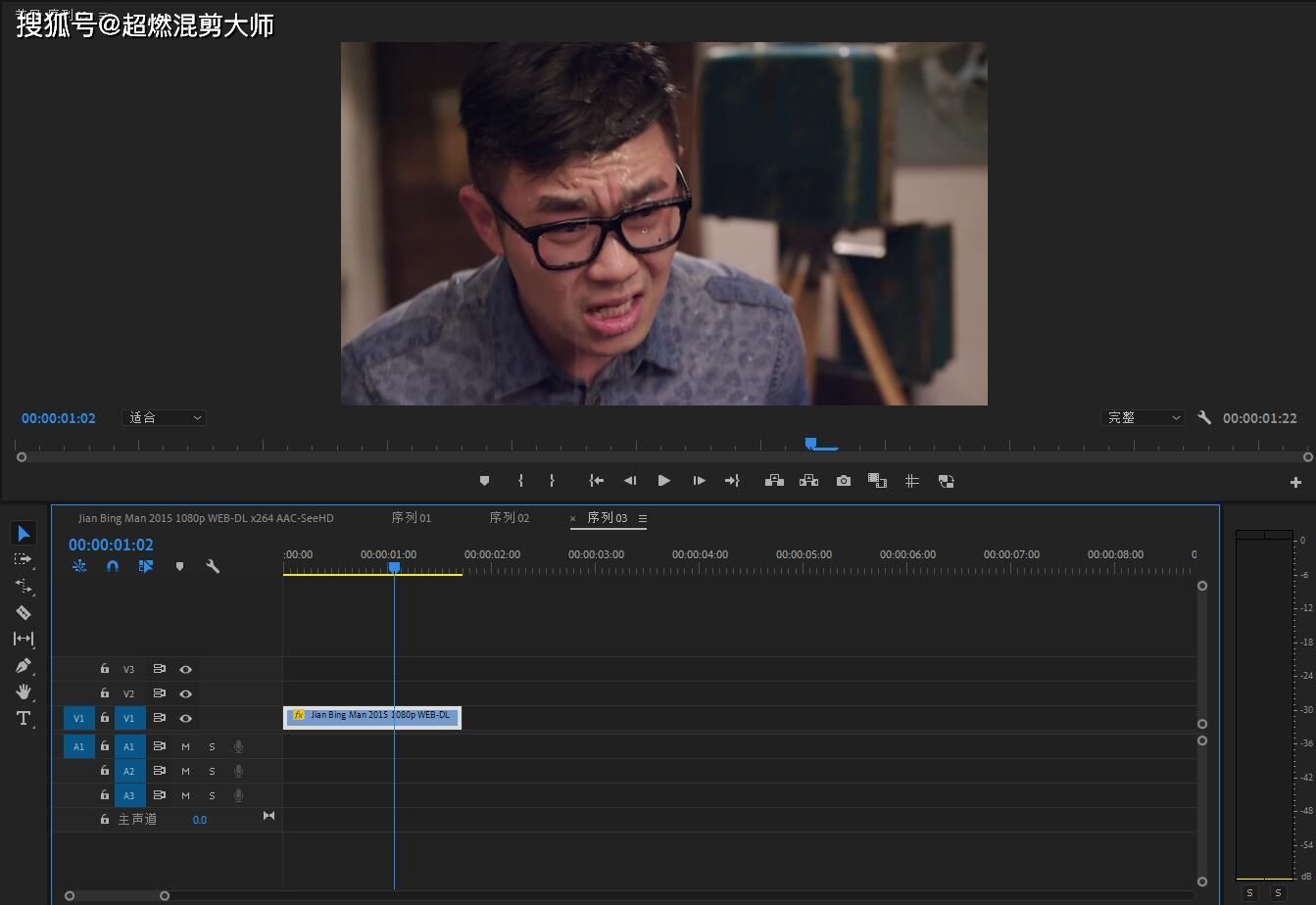Click the timeline horizontal zoom scrollbar
1316x905 pixels.
click(x=117, y=895)
